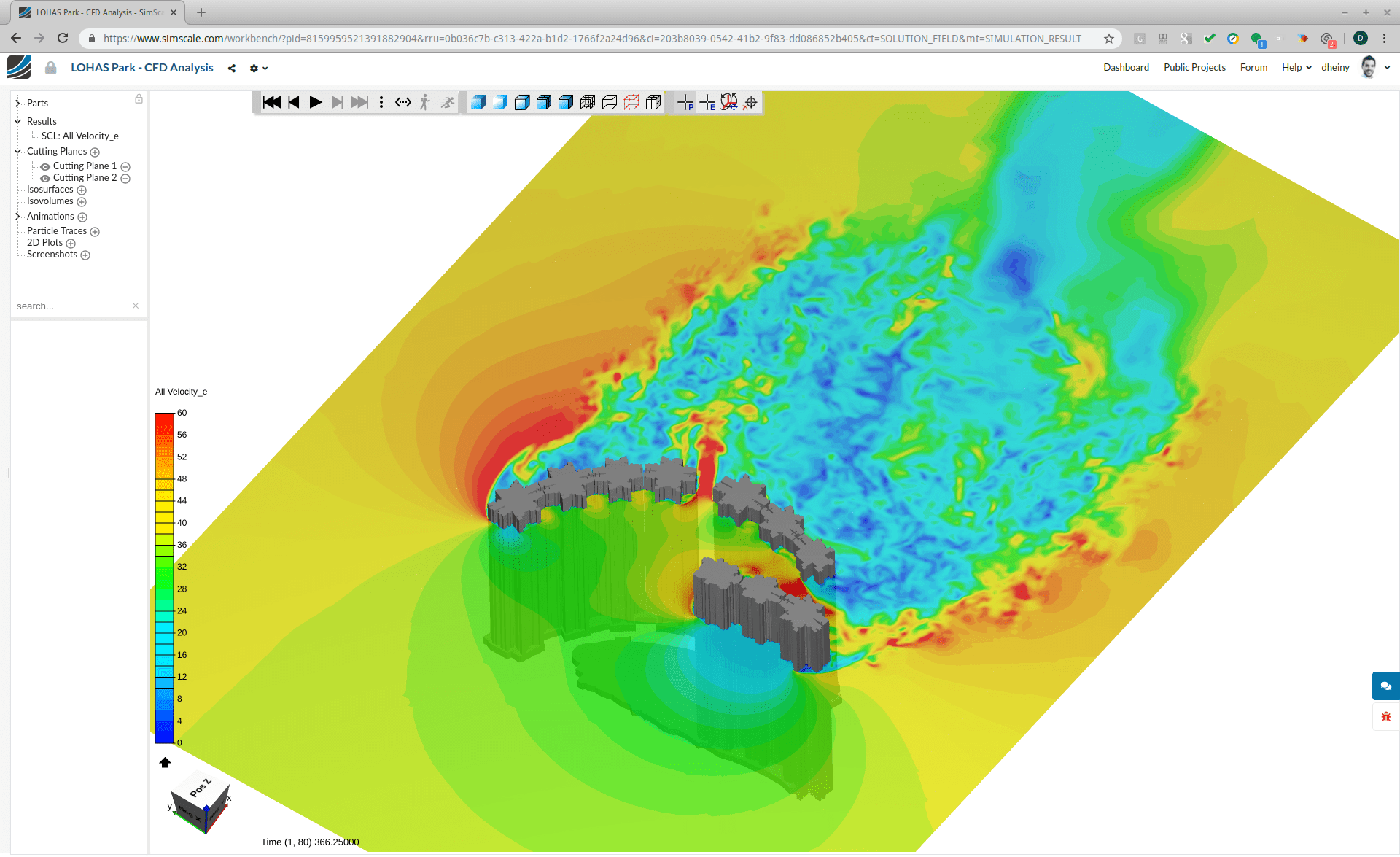The image size is (1400, 857).
Task: Open the chat support button
Action: coord(1385,686)
